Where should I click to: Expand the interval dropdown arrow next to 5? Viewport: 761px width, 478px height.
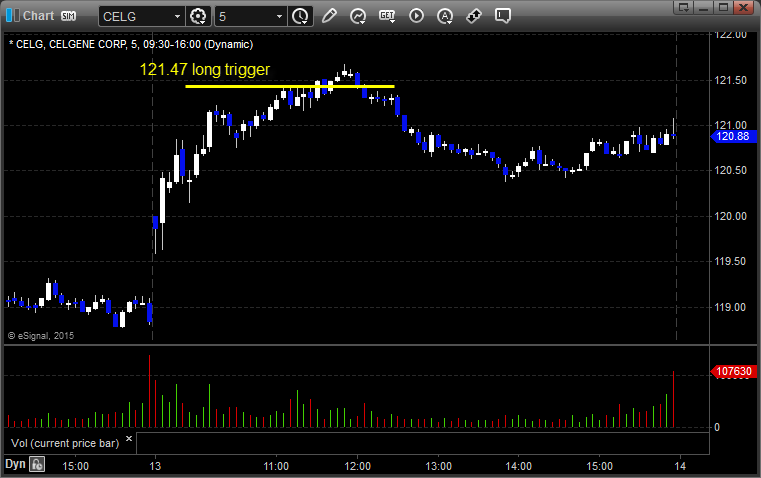[280, 16]
